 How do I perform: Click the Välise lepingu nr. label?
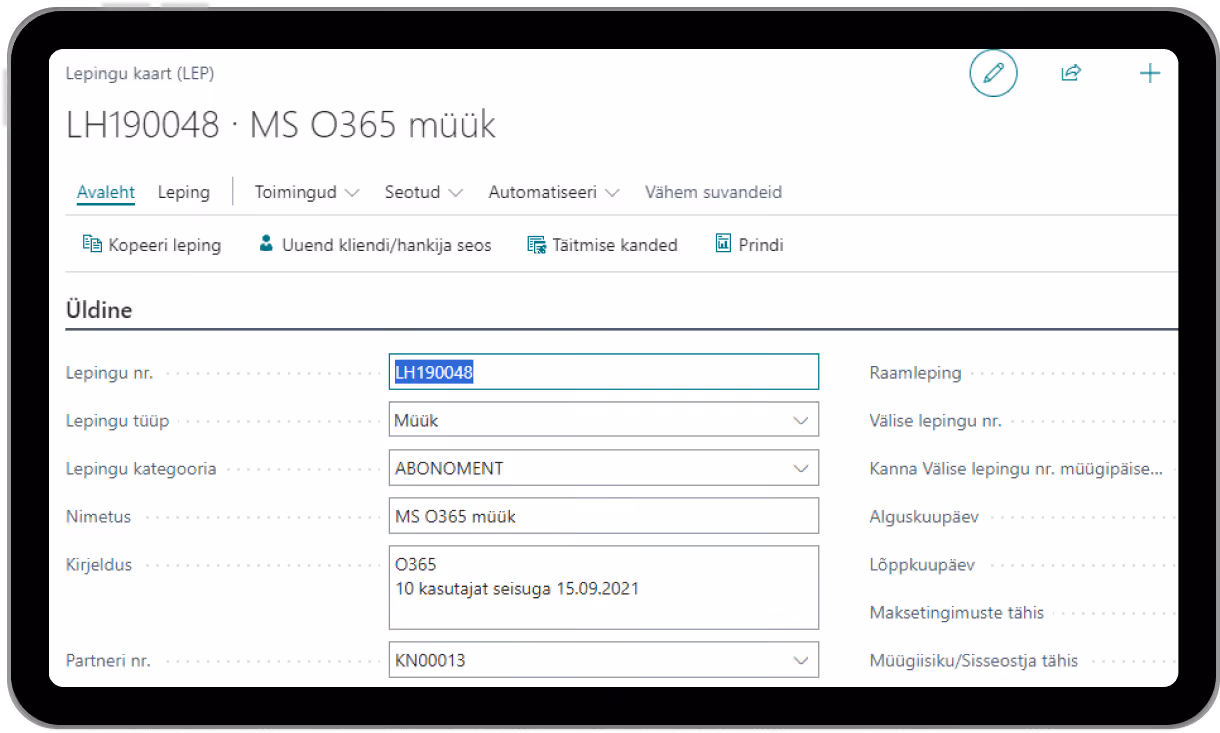tap(935, 421)
